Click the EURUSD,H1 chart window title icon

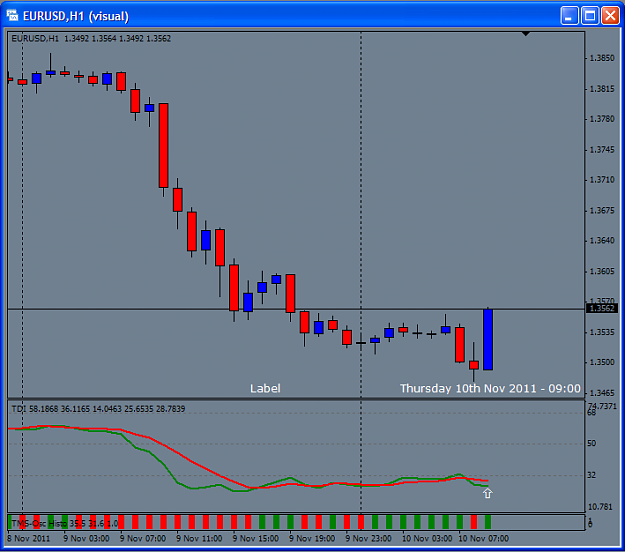click(12, 16)
